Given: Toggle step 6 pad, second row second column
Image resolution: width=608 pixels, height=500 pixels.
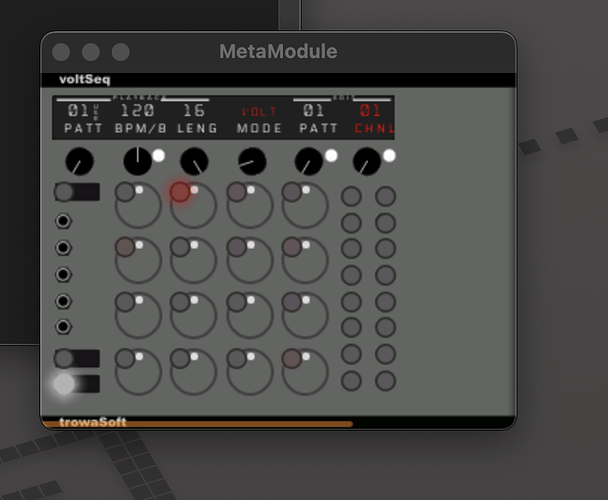Looking at the screenshot, I should point(180,247).
